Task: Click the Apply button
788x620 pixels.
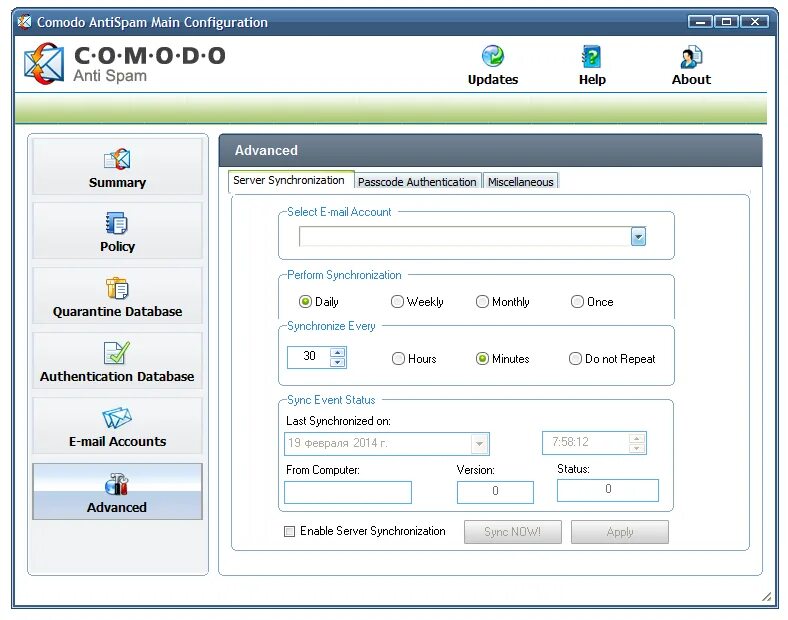Action: point(620,532)
